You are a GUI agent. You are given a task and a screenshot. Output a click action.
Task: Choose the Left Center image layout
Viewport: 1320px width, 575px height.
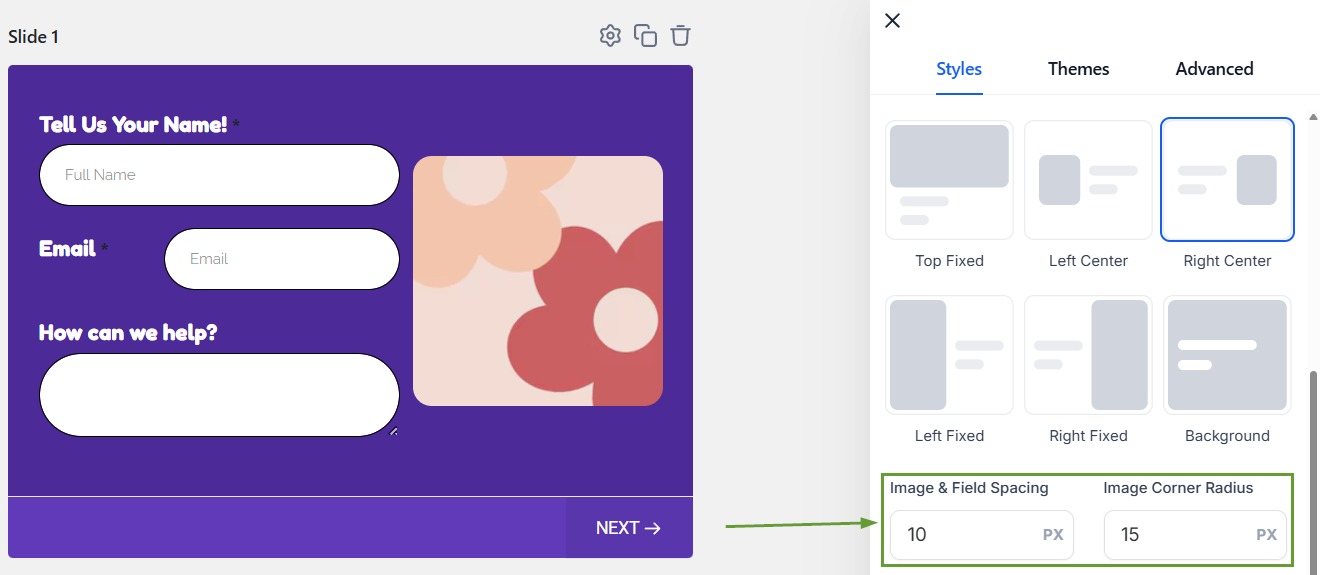(1088, 180)
